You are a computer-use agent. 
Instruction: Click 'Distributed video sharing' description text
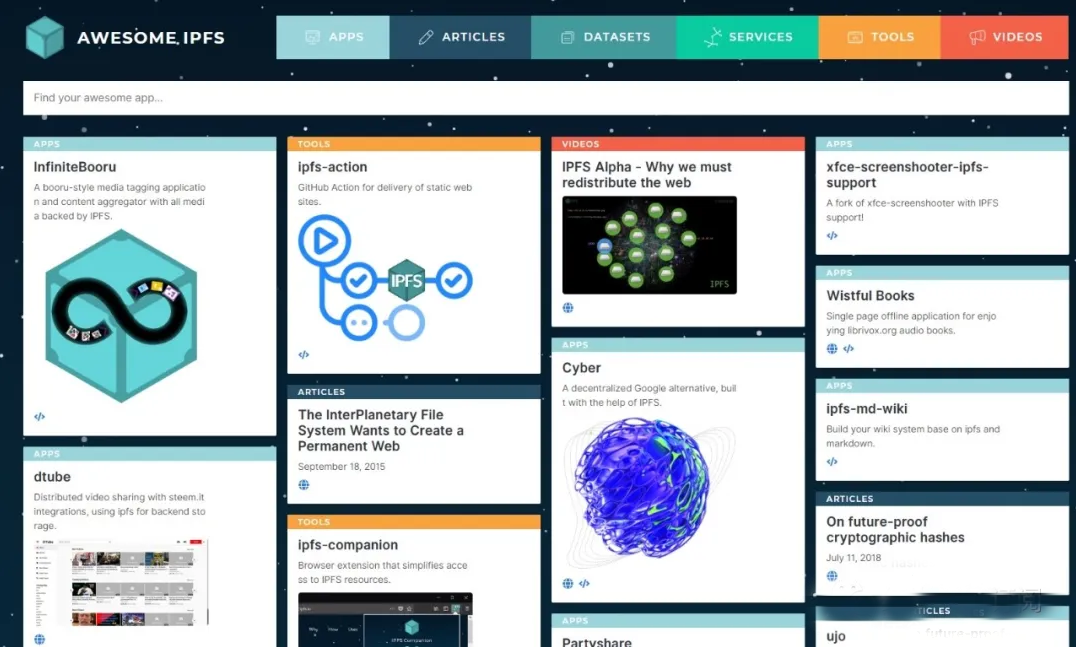click(119, 511)
